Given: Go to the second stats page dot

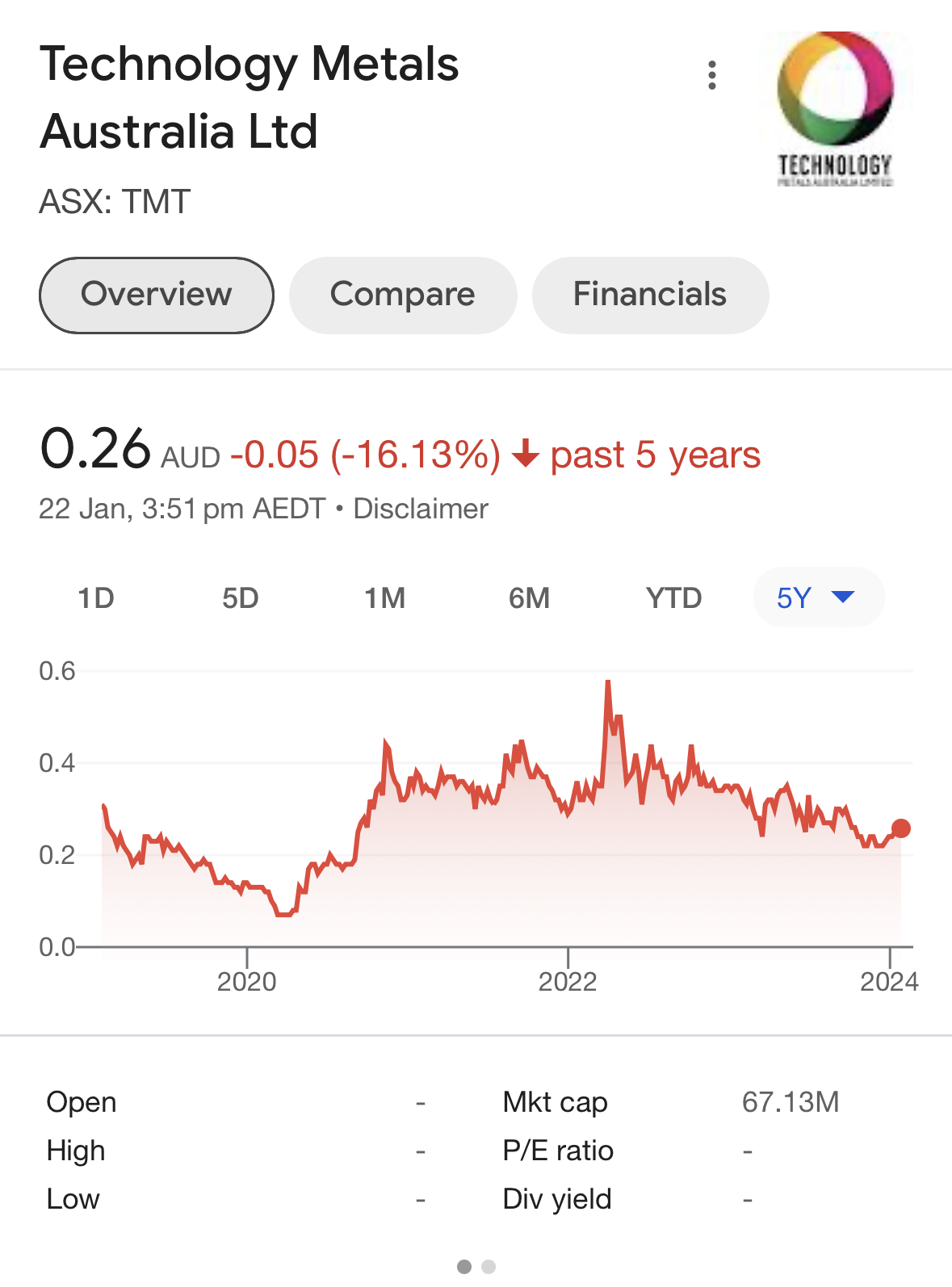Looking at the screenshot, I should [x=489, y=1267].
